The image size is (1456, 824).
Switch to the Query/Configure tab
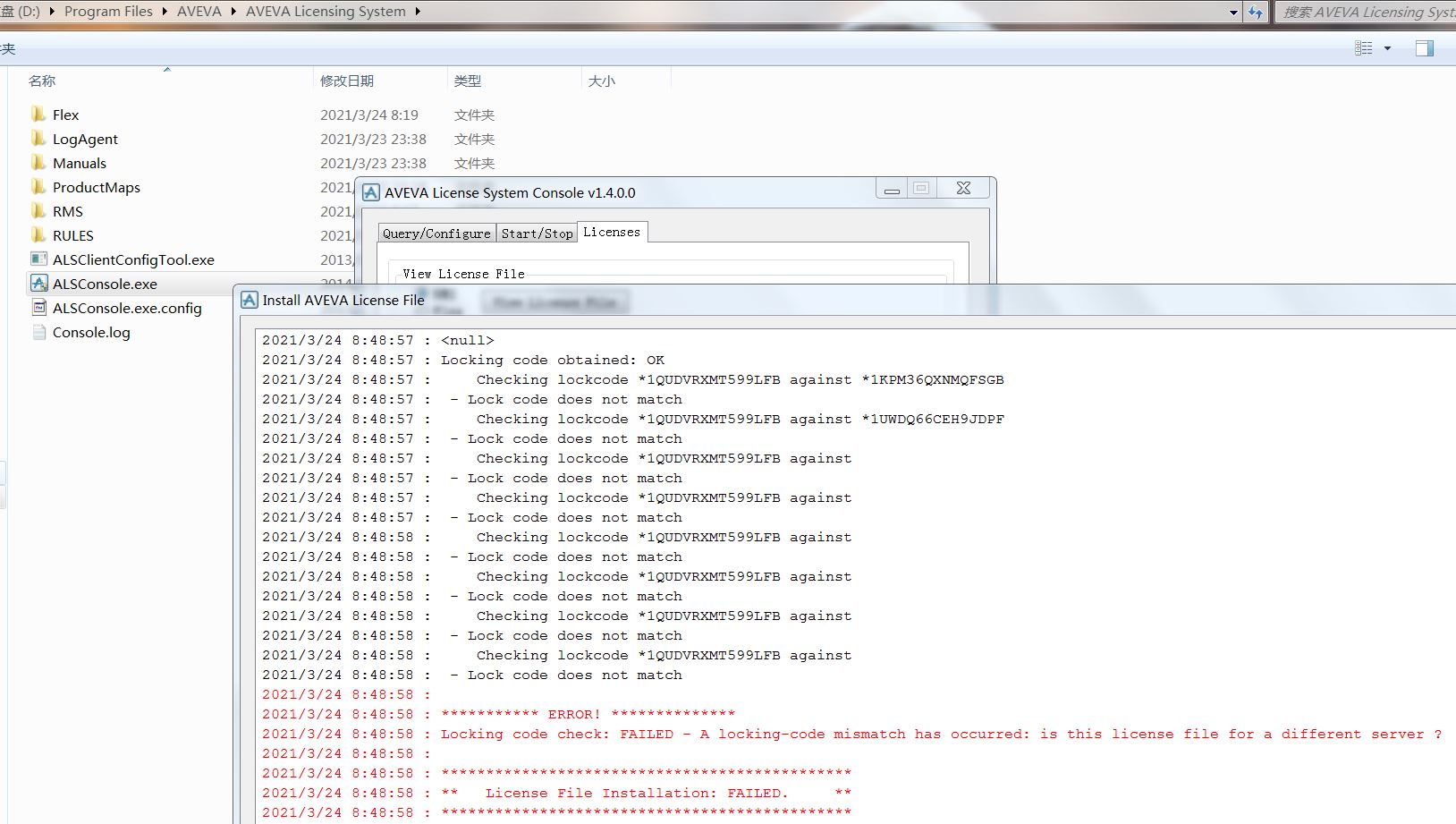click(436, 234)
